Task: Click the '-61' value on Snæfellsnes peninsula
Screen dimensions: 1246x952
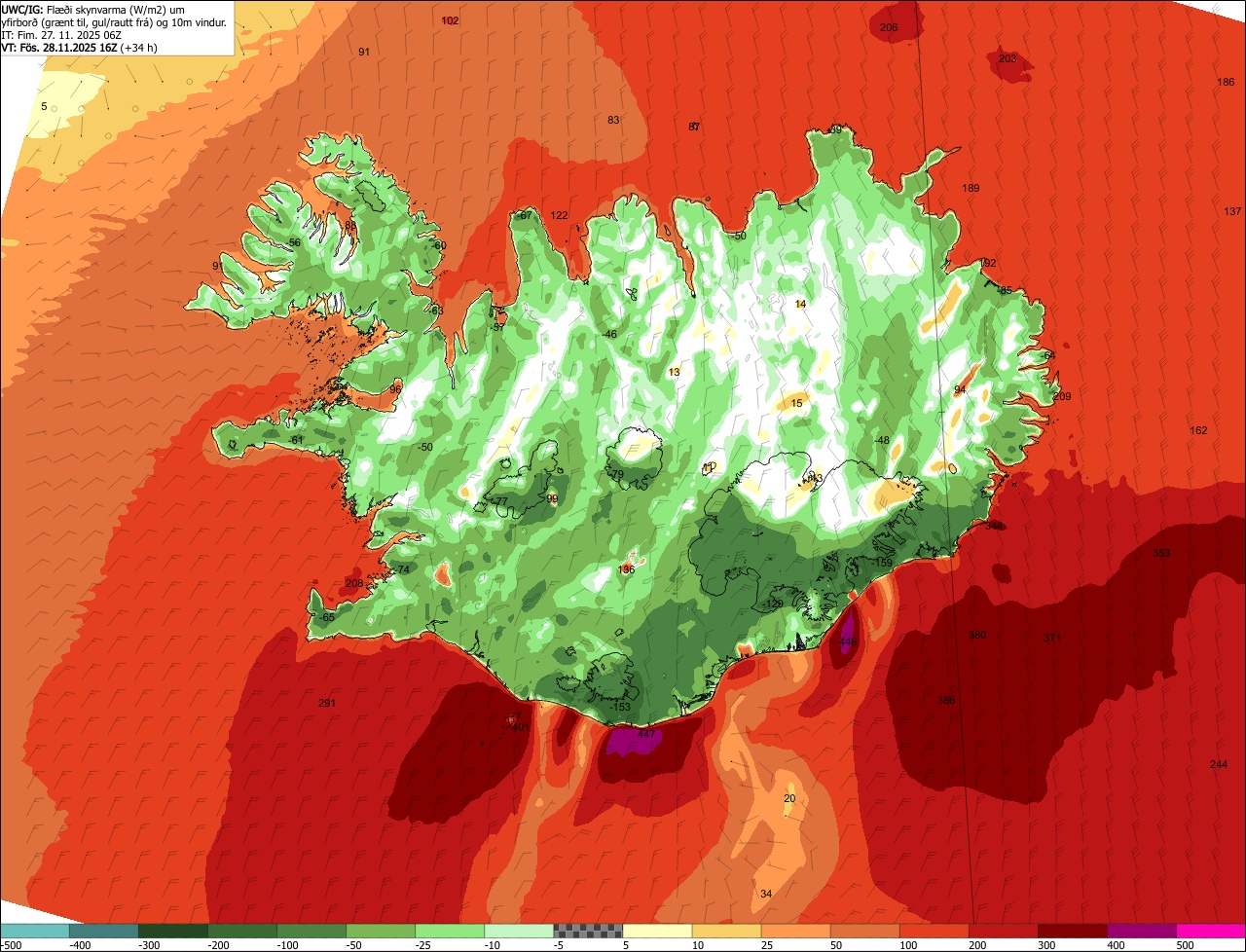Action: pyautogui.click(x=296, y=440)
